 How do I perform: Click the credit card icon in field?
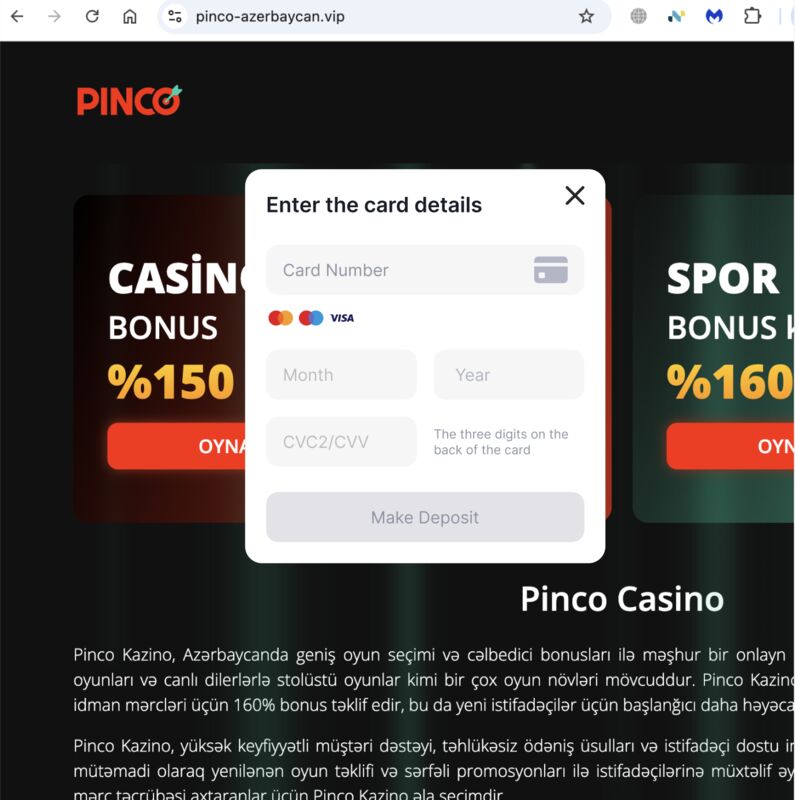(x=551, y=269)
